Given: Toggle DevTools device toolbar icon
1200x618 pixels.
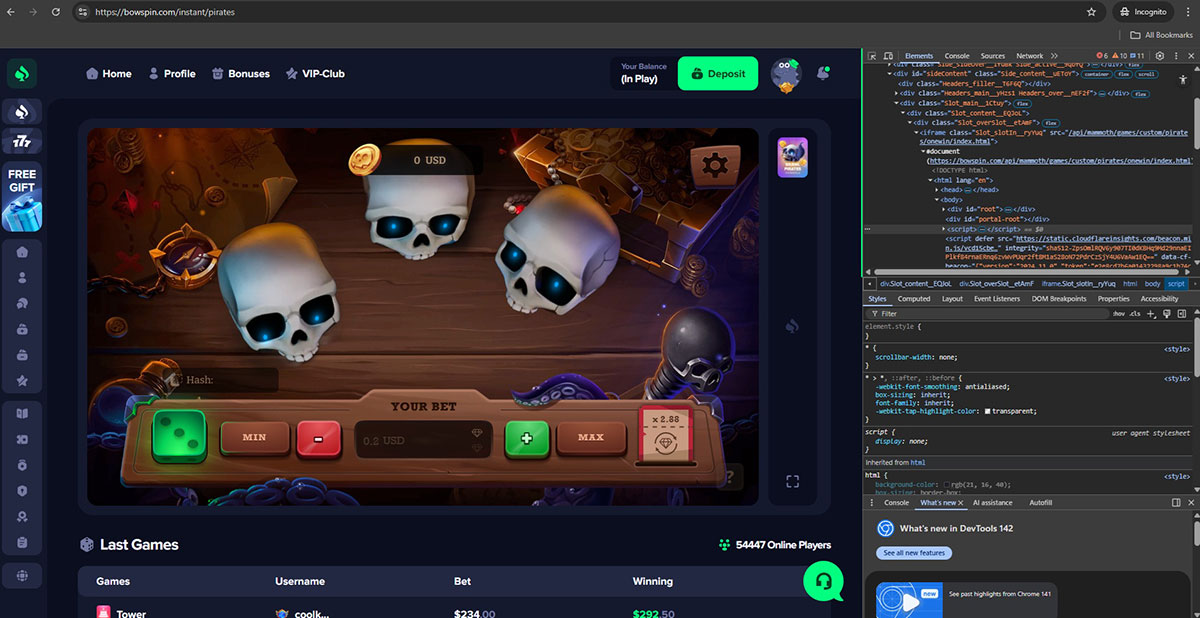Looking at the screenshot, I should [x=889, y=56].
